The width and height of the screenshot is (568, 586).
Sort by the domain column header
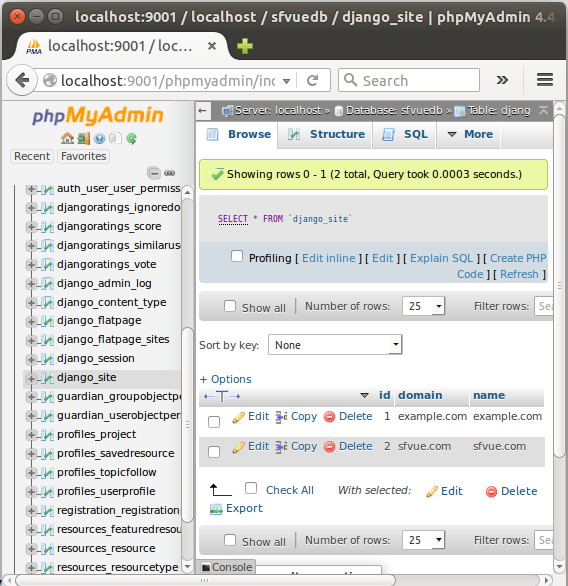click(420, 395)
